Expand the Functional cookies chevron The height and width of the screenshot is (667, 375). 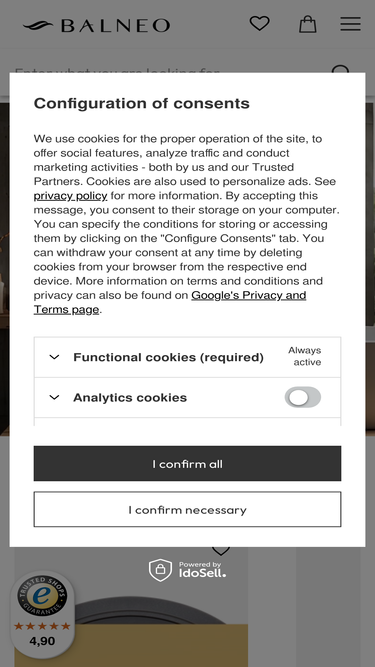[x=54, y=357]
